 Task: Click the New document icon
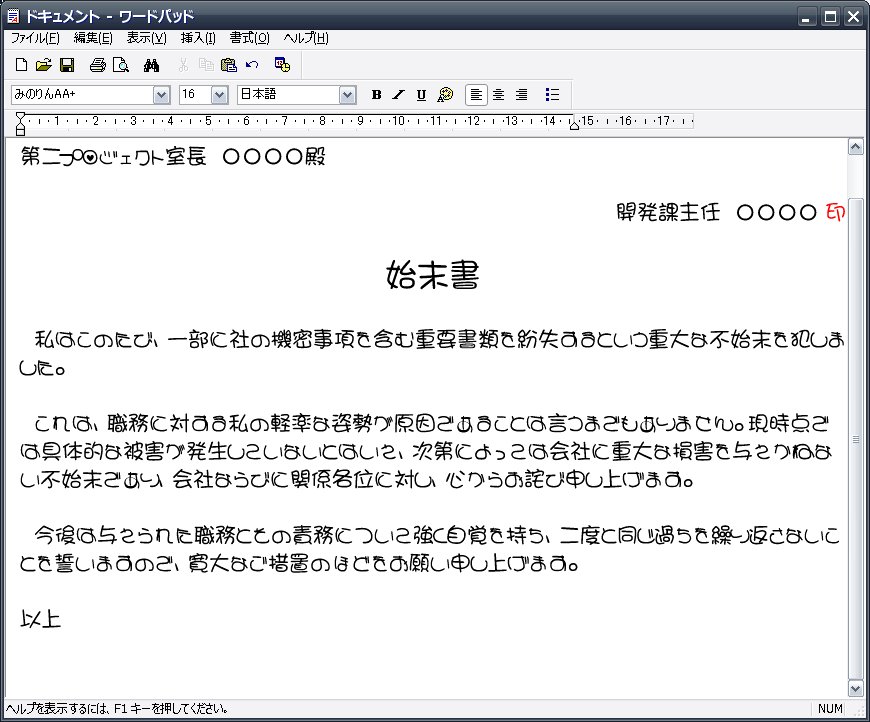coord(21,66)
